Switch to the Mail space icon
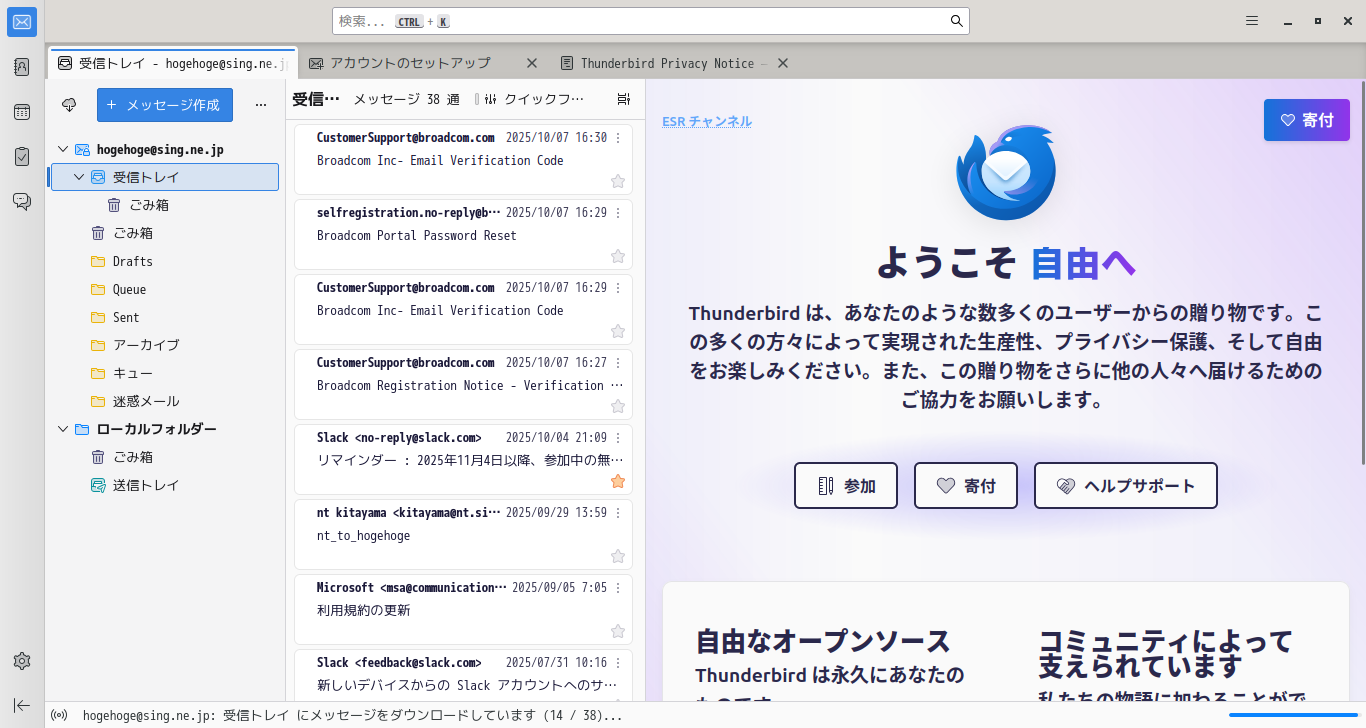1366x728 pixels. pos(22,22)
